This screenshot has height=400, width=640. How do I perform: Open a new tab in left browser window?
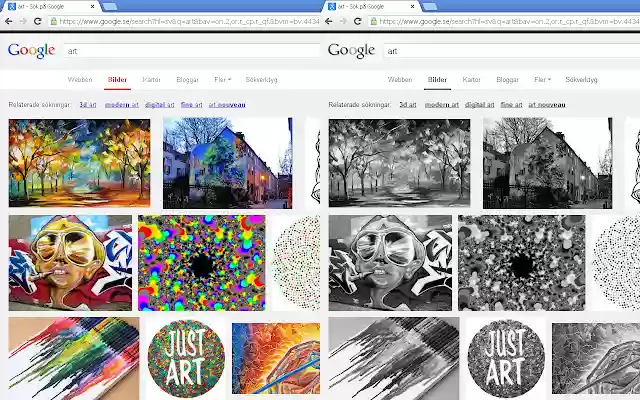pos(109,7)
